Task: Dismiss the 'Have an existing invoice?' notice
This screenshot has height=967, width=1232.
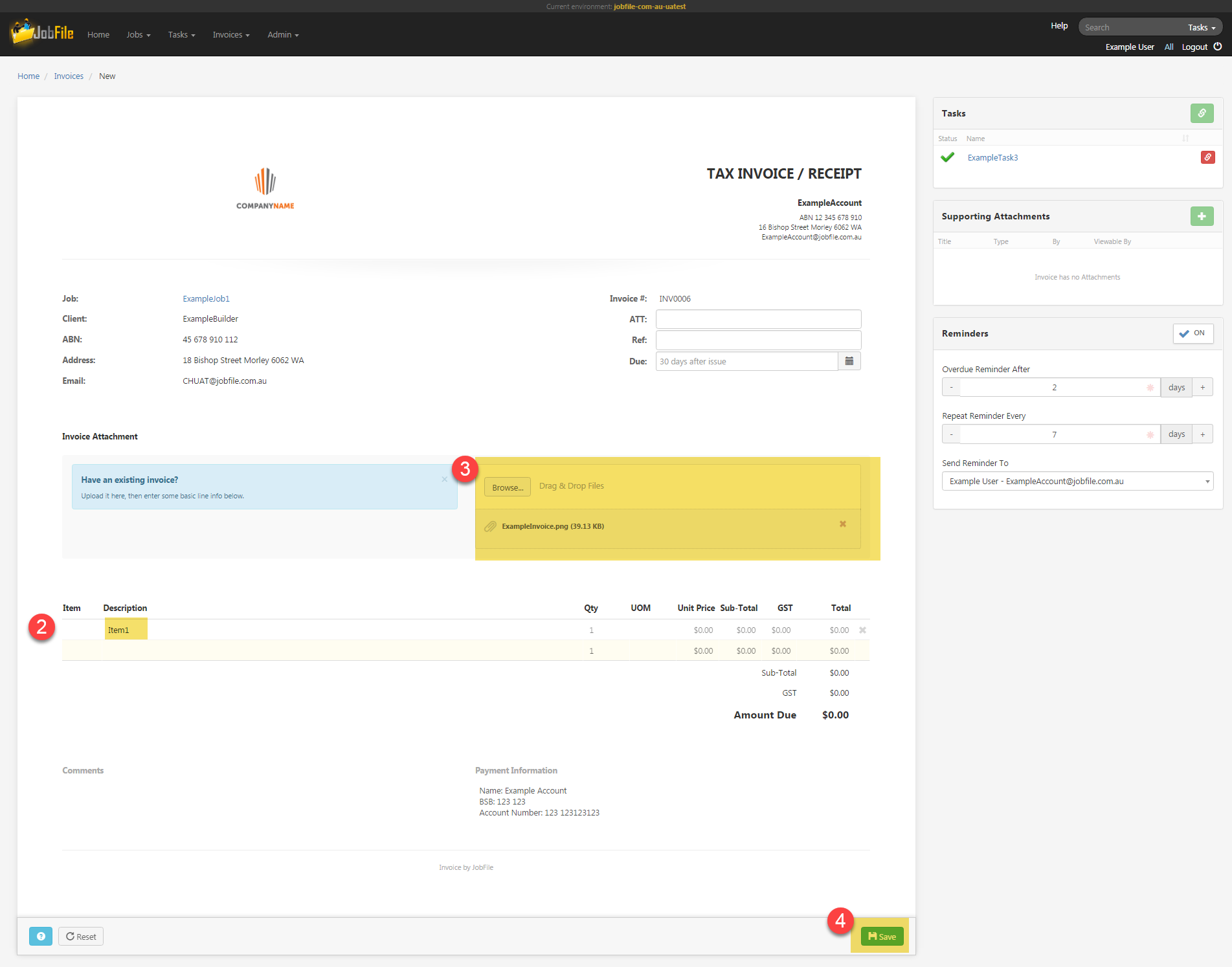Action: click(444, 480)
